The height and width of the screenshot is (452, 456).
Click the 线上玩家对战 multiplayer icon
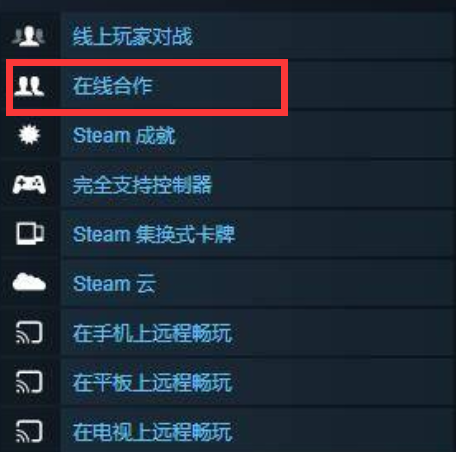pos(29,36)
